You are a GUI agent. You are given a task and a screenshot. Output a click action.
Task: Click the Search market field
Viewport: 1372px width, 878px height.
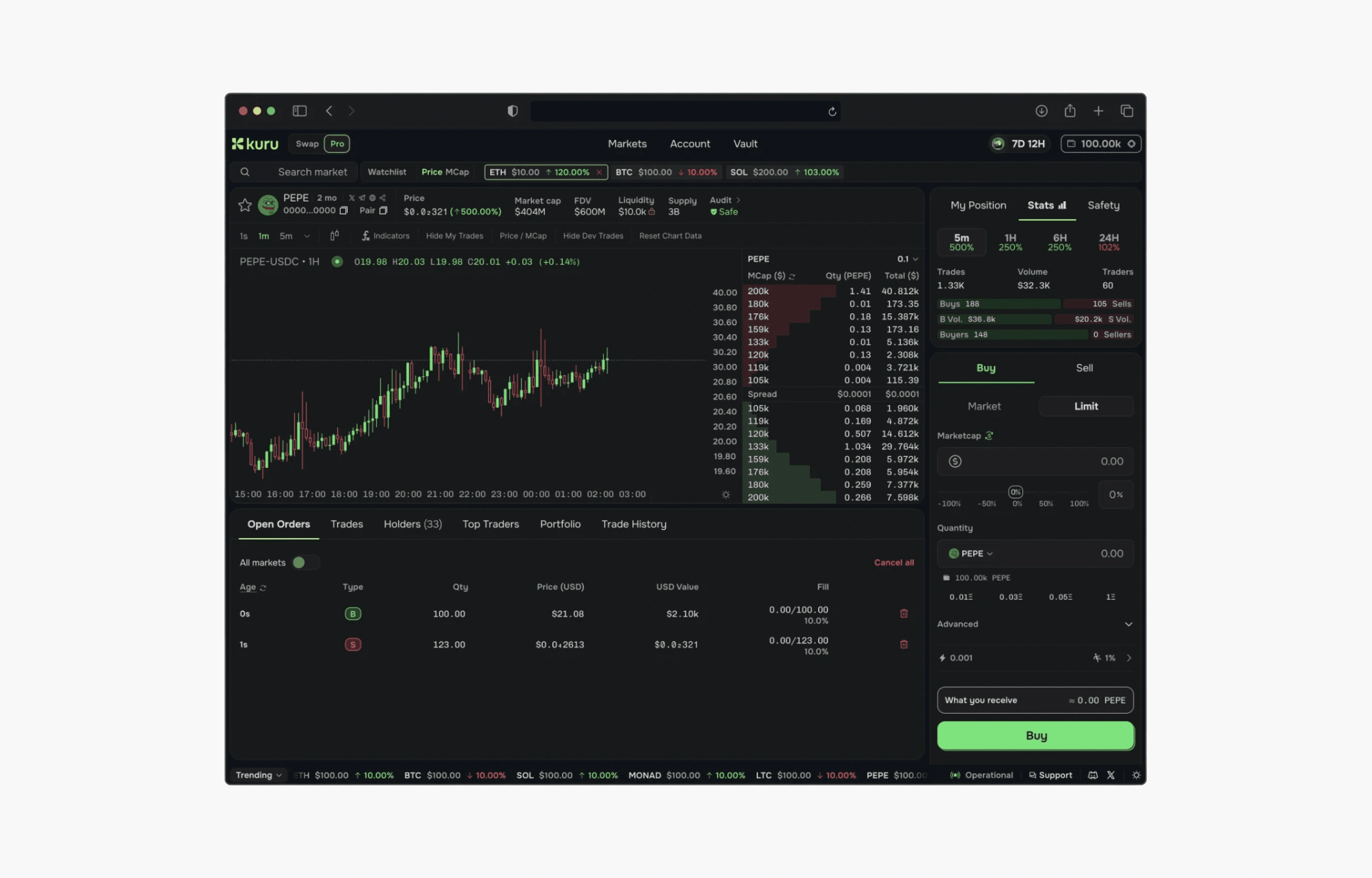point(294,172)
